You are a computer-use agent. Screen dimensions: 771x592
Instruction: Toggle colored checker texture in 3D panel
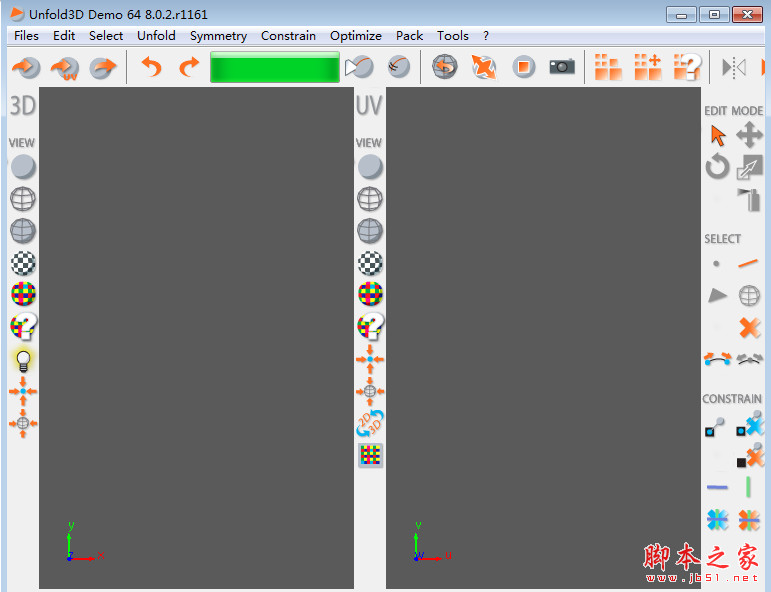pyautogui.click(x=23, y=294)
